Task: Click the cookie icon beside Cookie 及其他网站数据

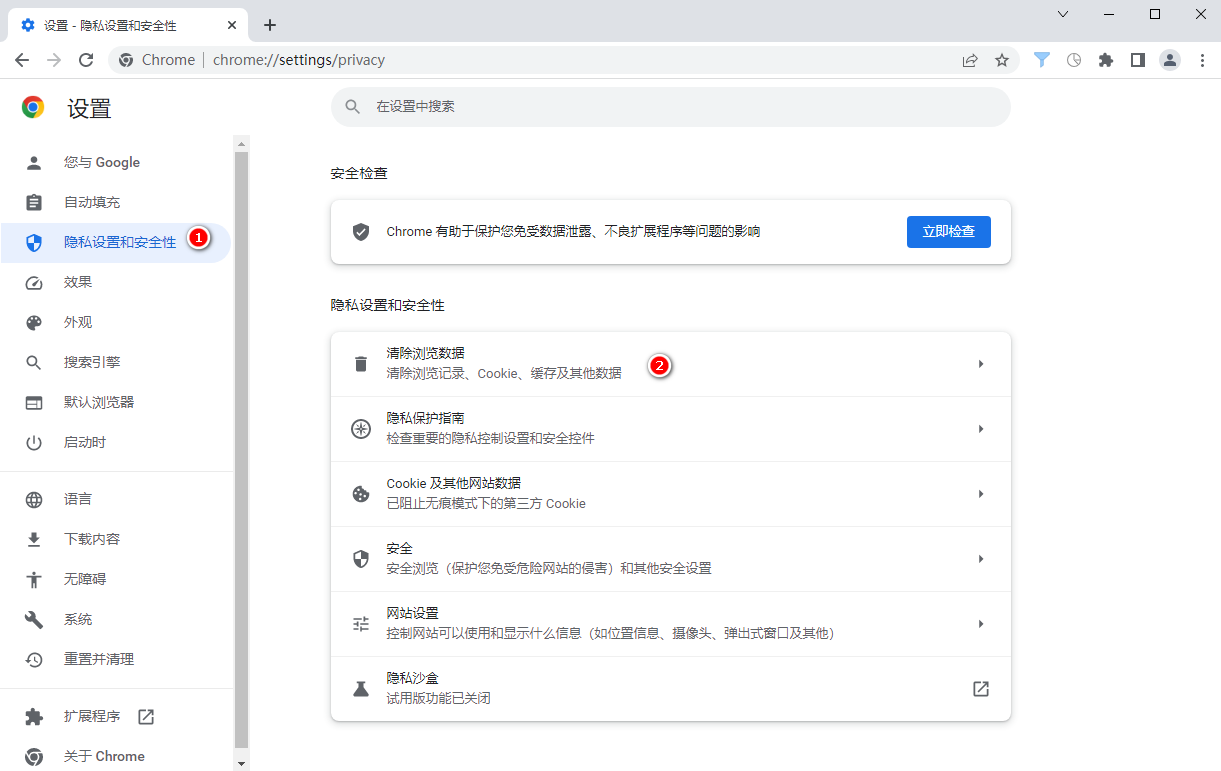Action: click(x=361, y=494)
